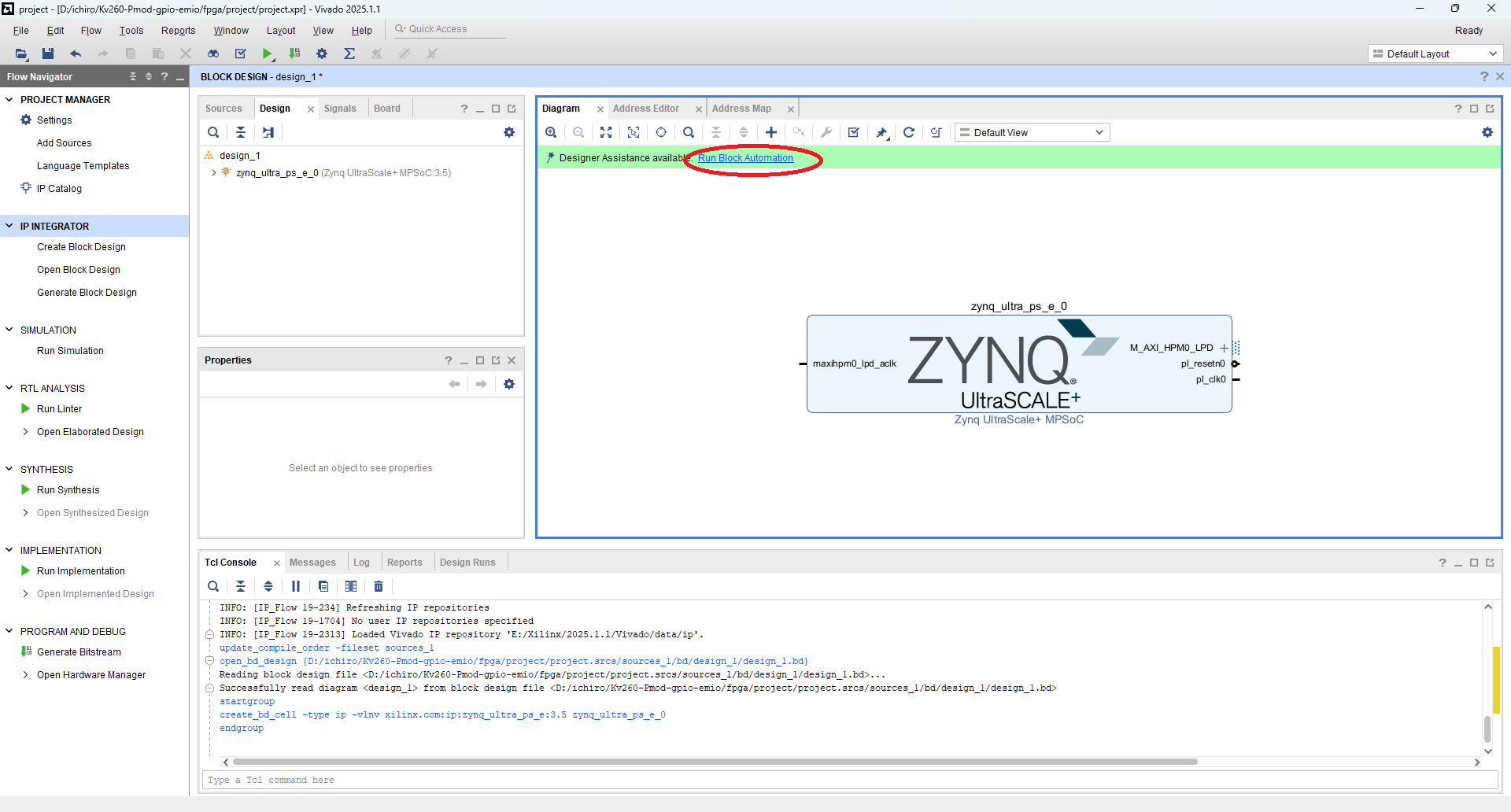Screen dimensions: 1511x812
Task: Open the Default View dropdown
Action: 1033,132
